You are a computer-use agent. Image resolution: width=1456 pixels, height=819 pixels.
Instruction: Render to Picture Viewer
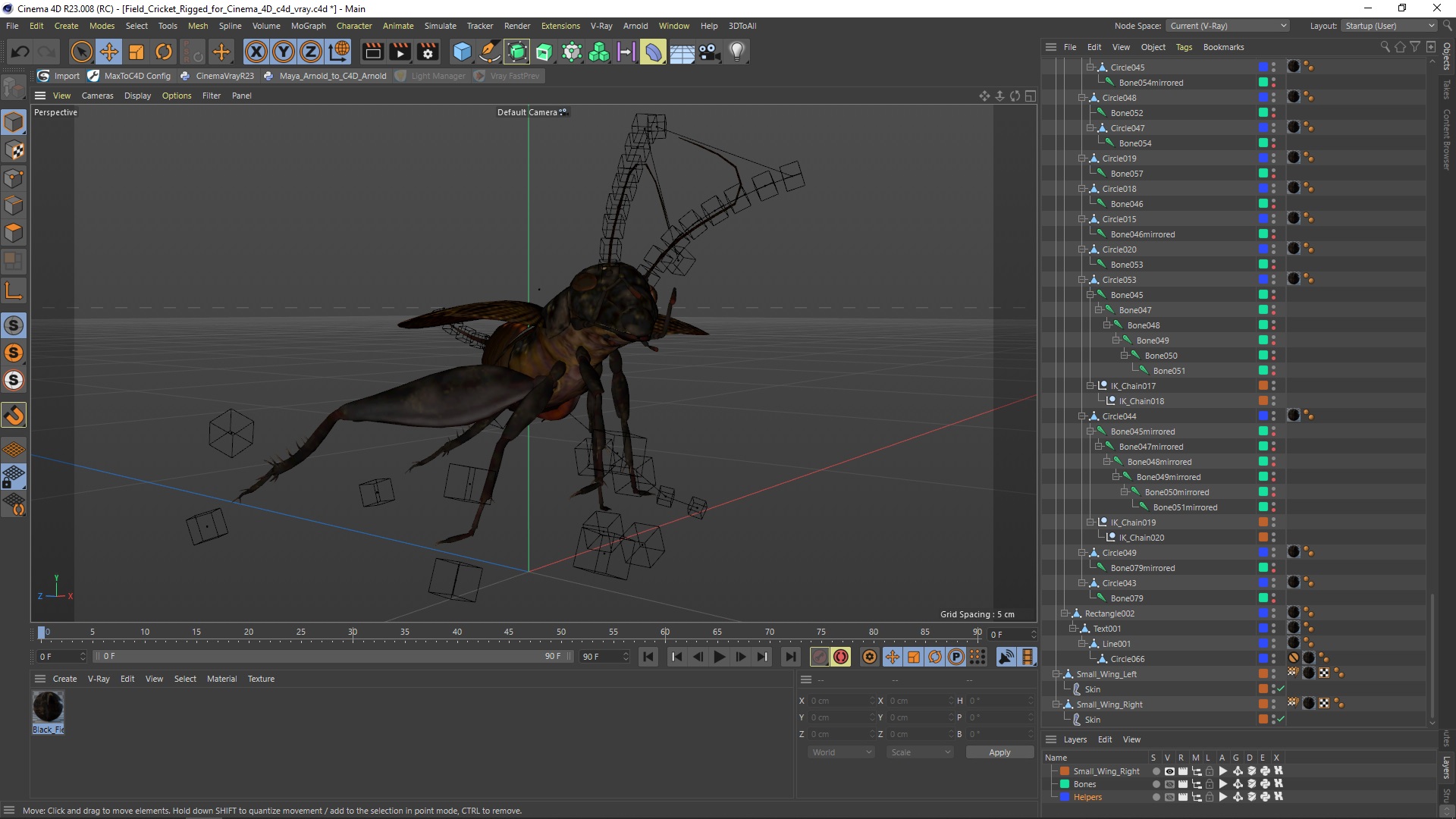[400, 52]
